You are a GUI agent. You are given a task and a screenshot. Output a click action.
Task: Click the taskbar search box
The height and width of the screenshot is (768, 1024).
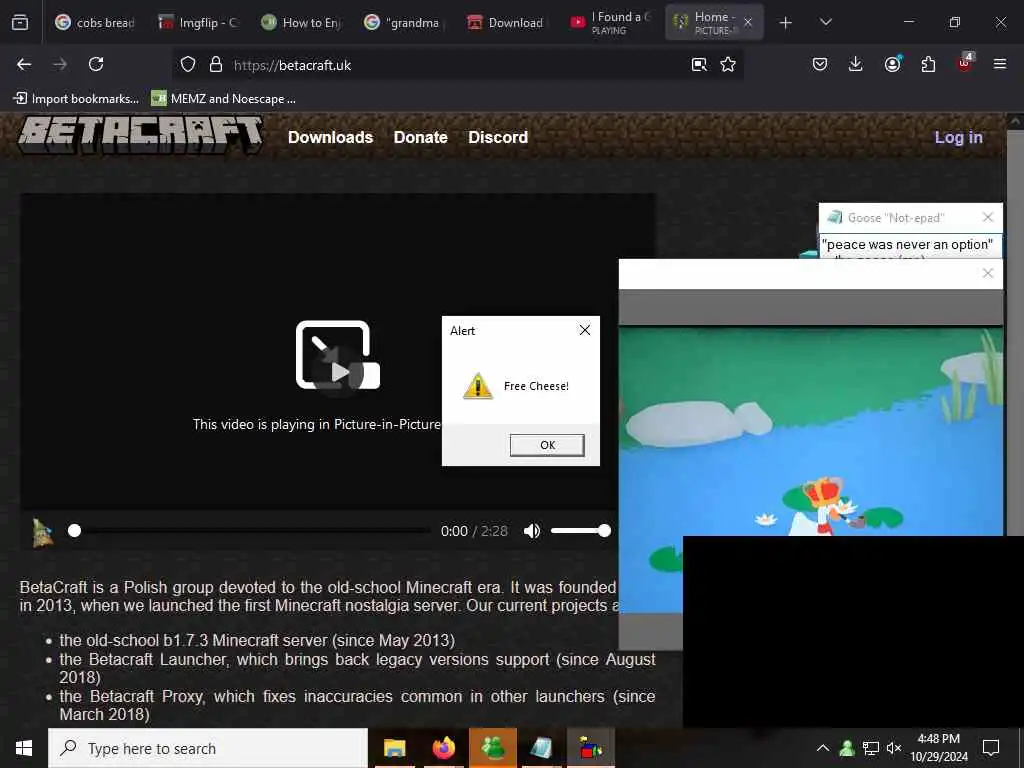(x=208, y=748)
